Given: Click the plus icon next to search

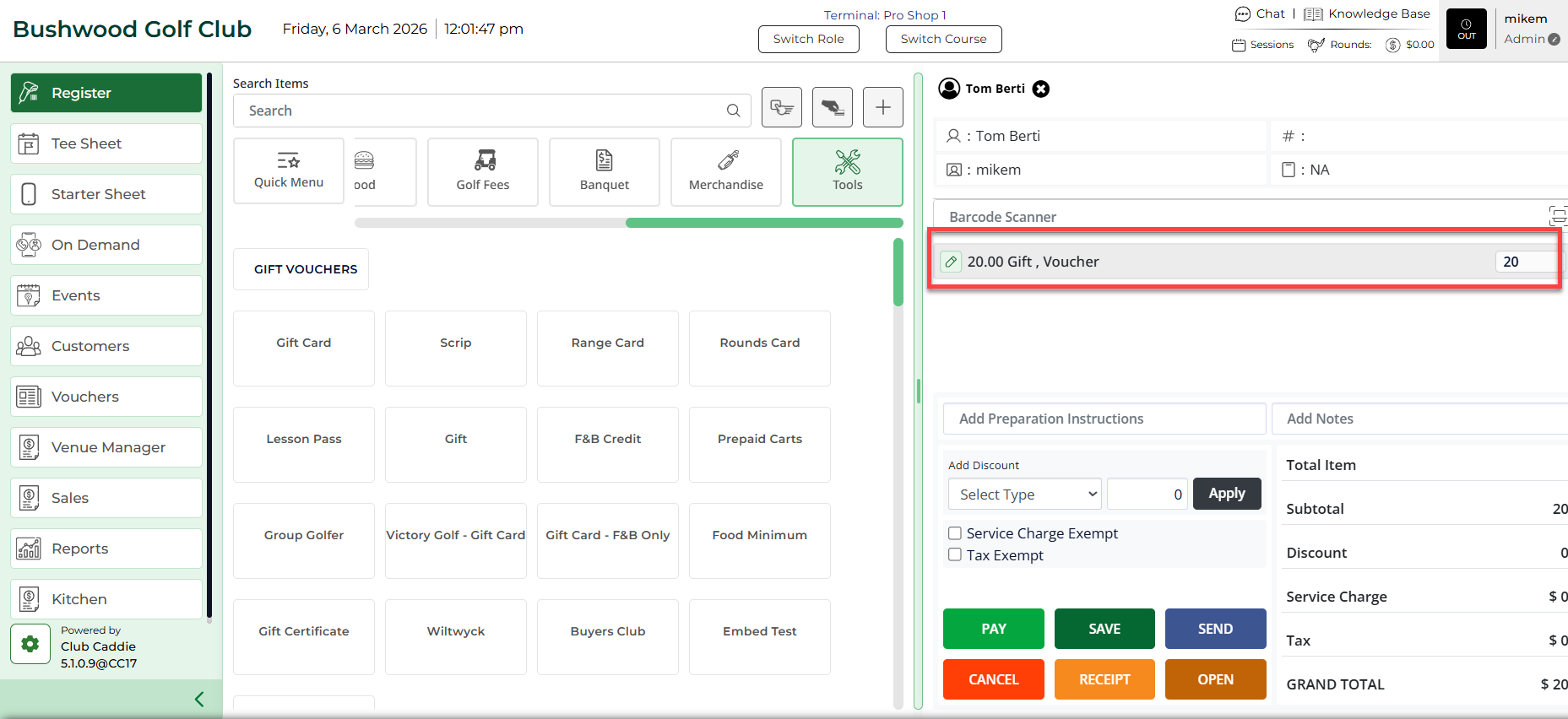Looking at the screenshot, I should point(882,107).
